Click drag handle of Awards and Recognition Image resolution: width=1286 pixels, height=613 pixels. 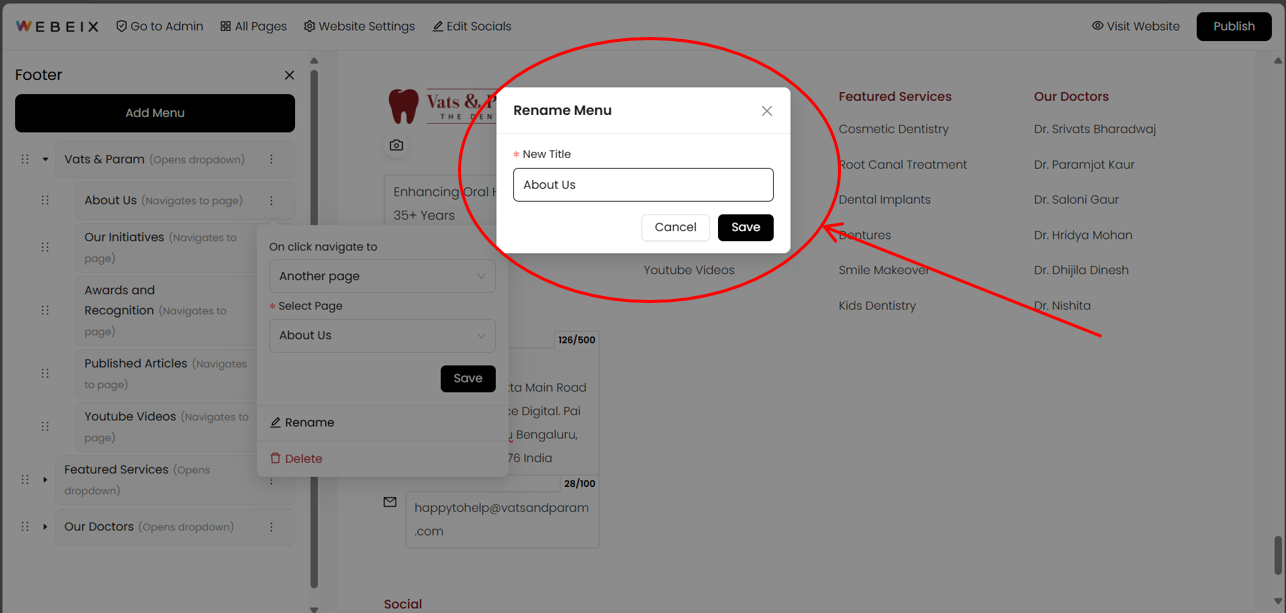click(x=45, y=310)
